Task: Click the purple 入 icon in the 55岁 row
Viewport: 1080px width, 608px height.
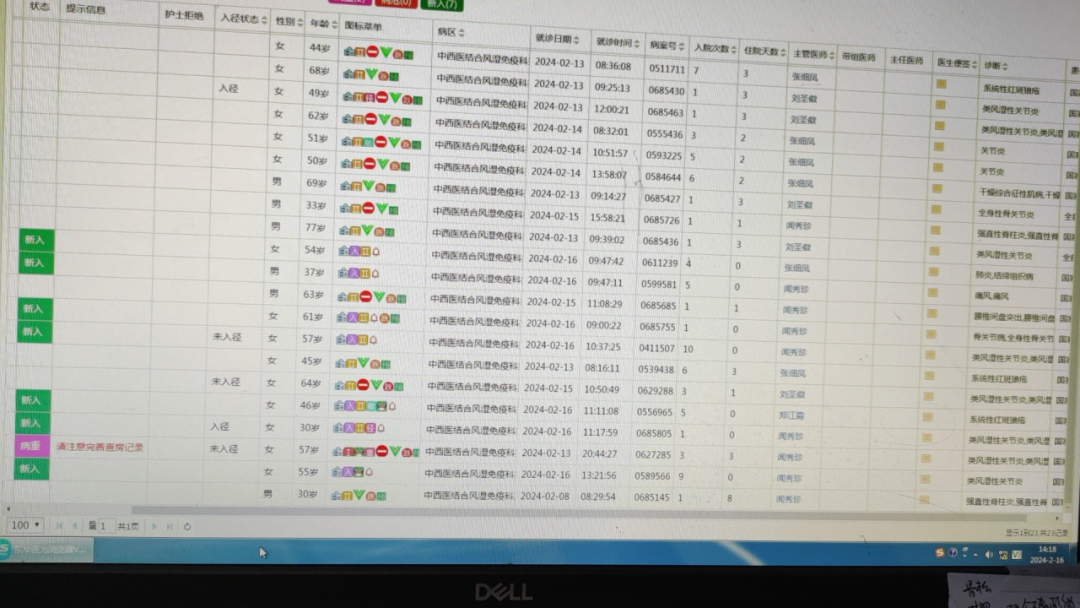Action: [x=347, y=472]
